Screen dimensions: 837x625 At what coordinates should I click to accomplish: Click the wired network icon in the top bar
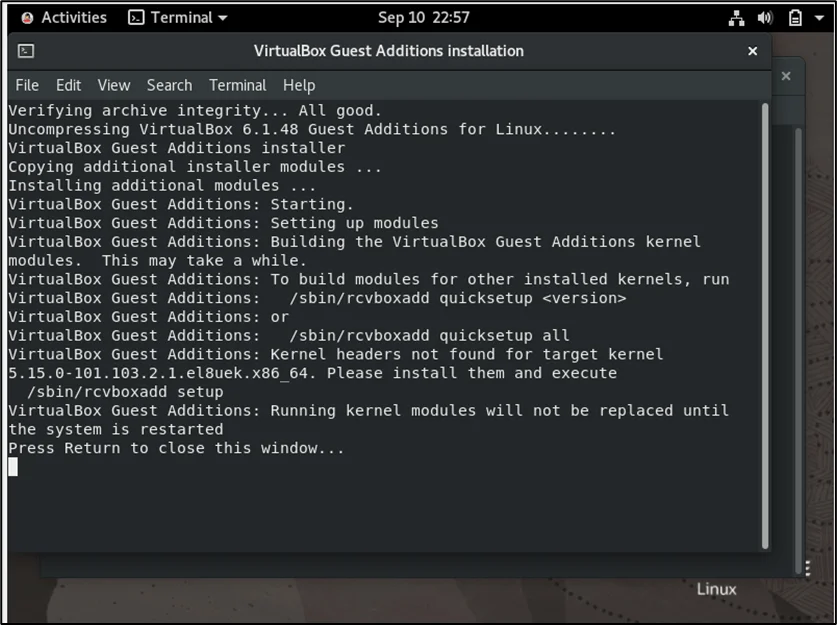[735, 17]
